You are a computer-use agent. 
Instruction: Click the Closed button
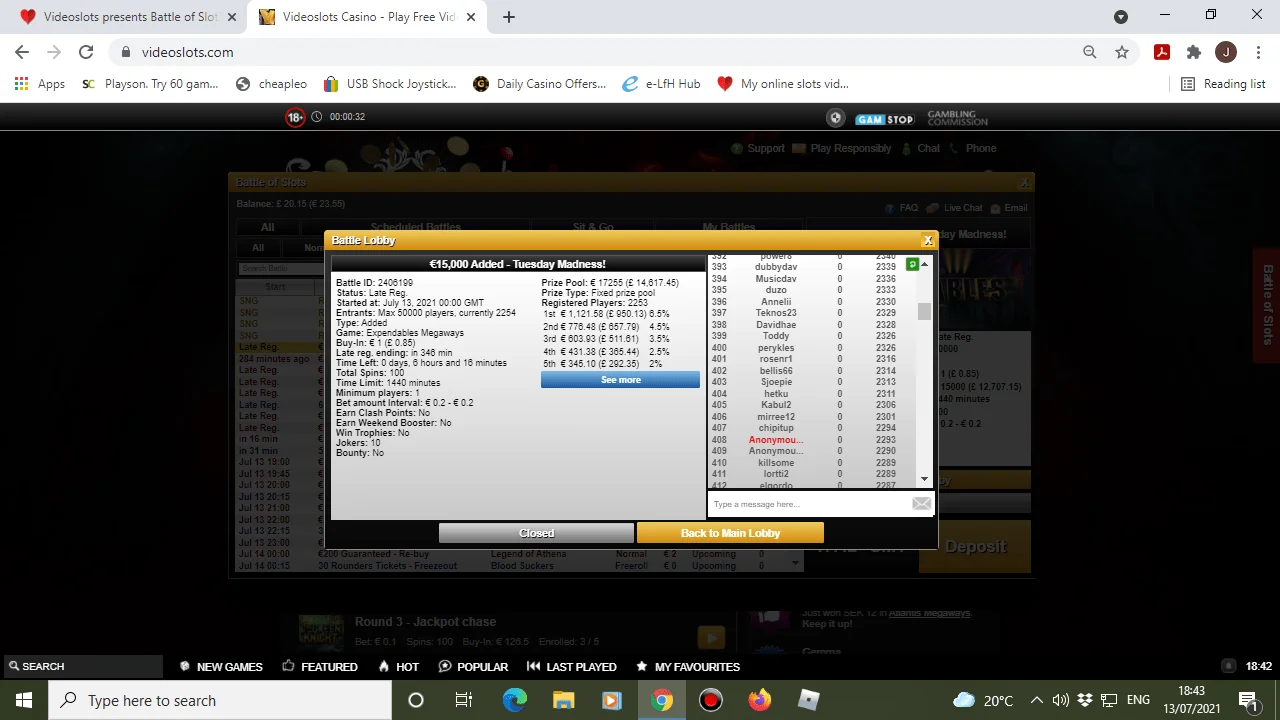tap(536, 533)
